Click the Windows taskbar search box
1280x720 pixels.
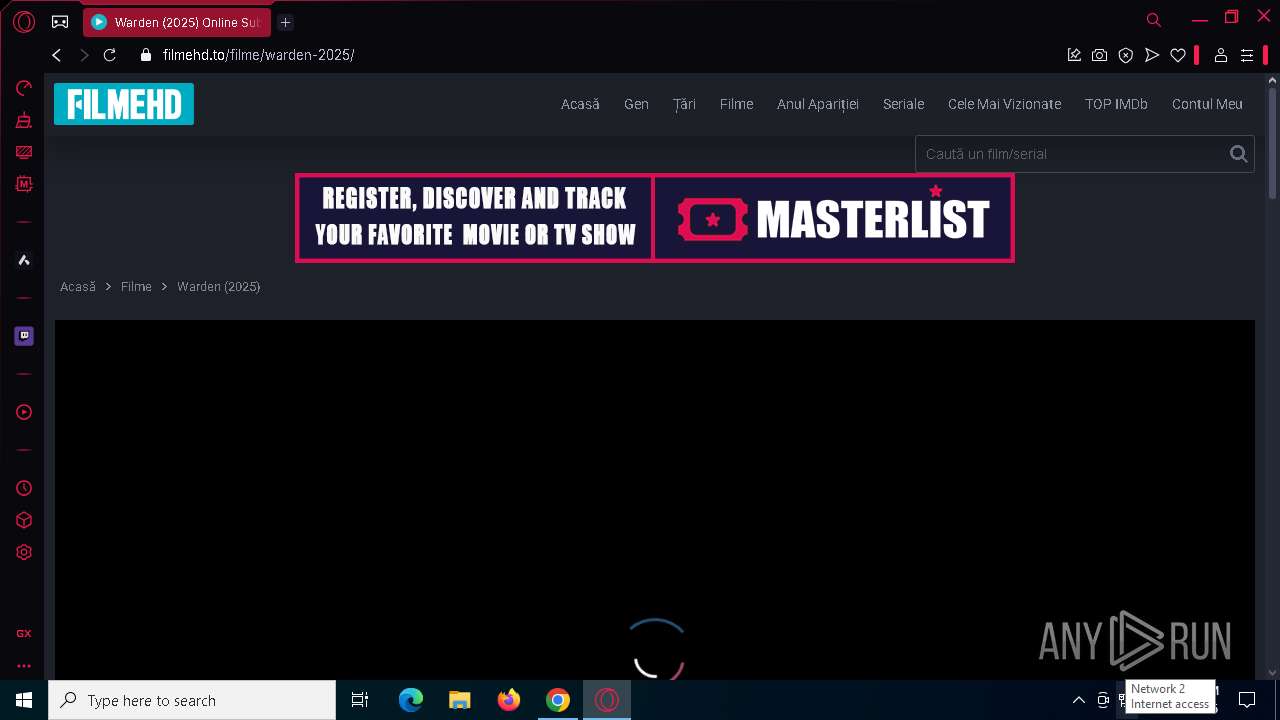(192, 700)
